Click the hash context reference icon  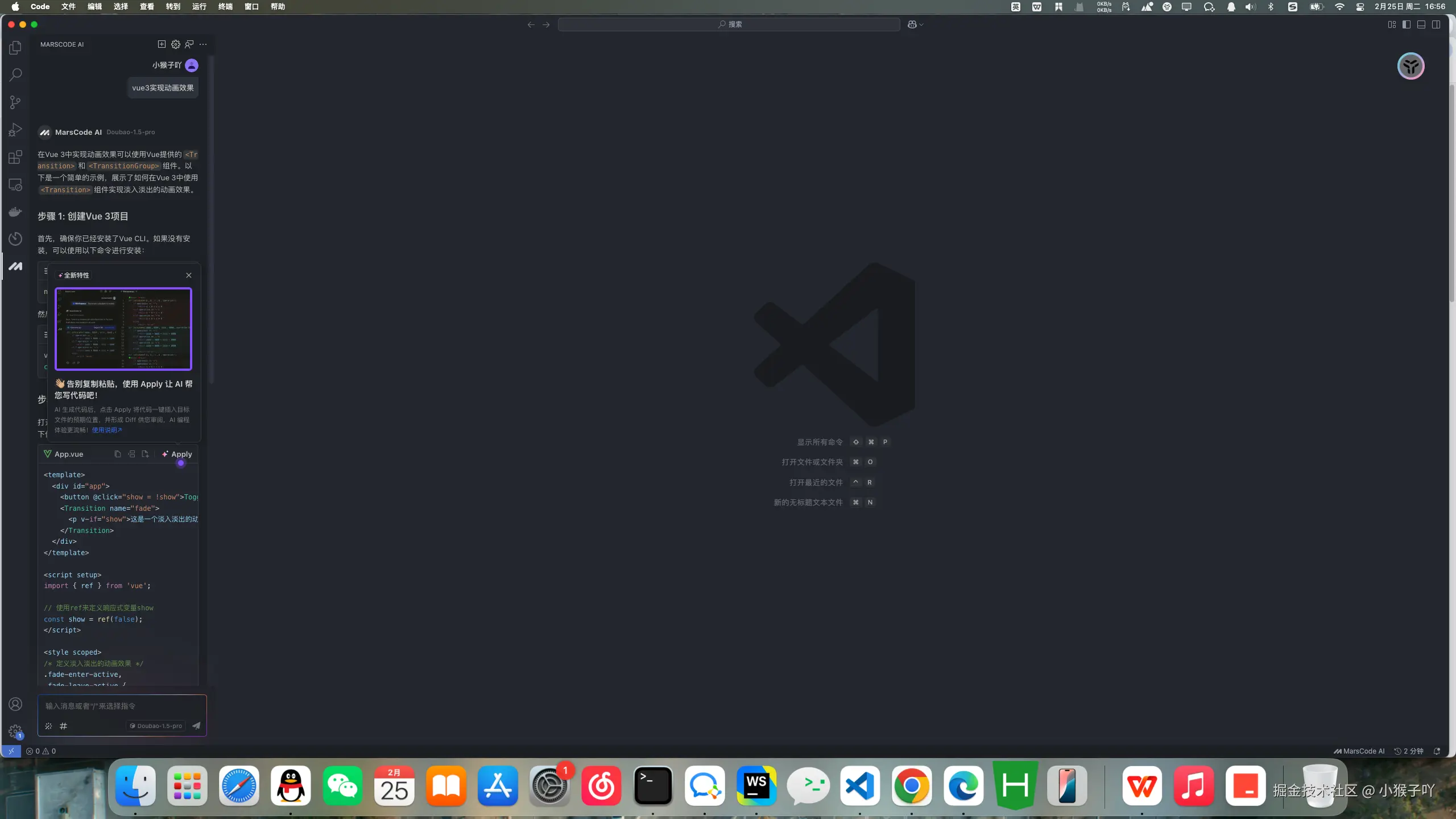coord(64,726)
